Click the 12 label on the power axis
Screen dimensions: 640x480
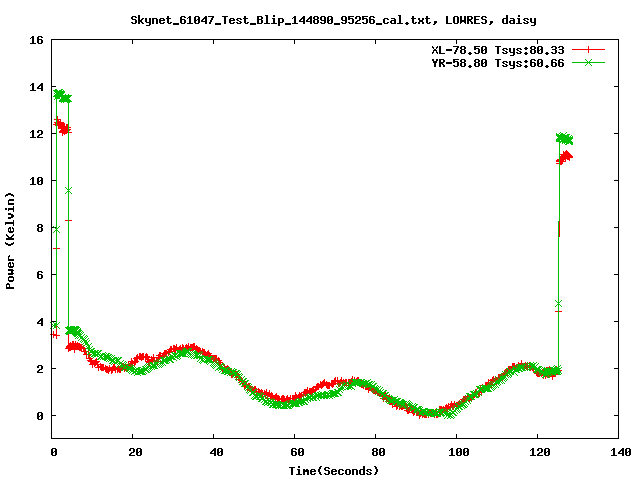click(x=36, y=134)
